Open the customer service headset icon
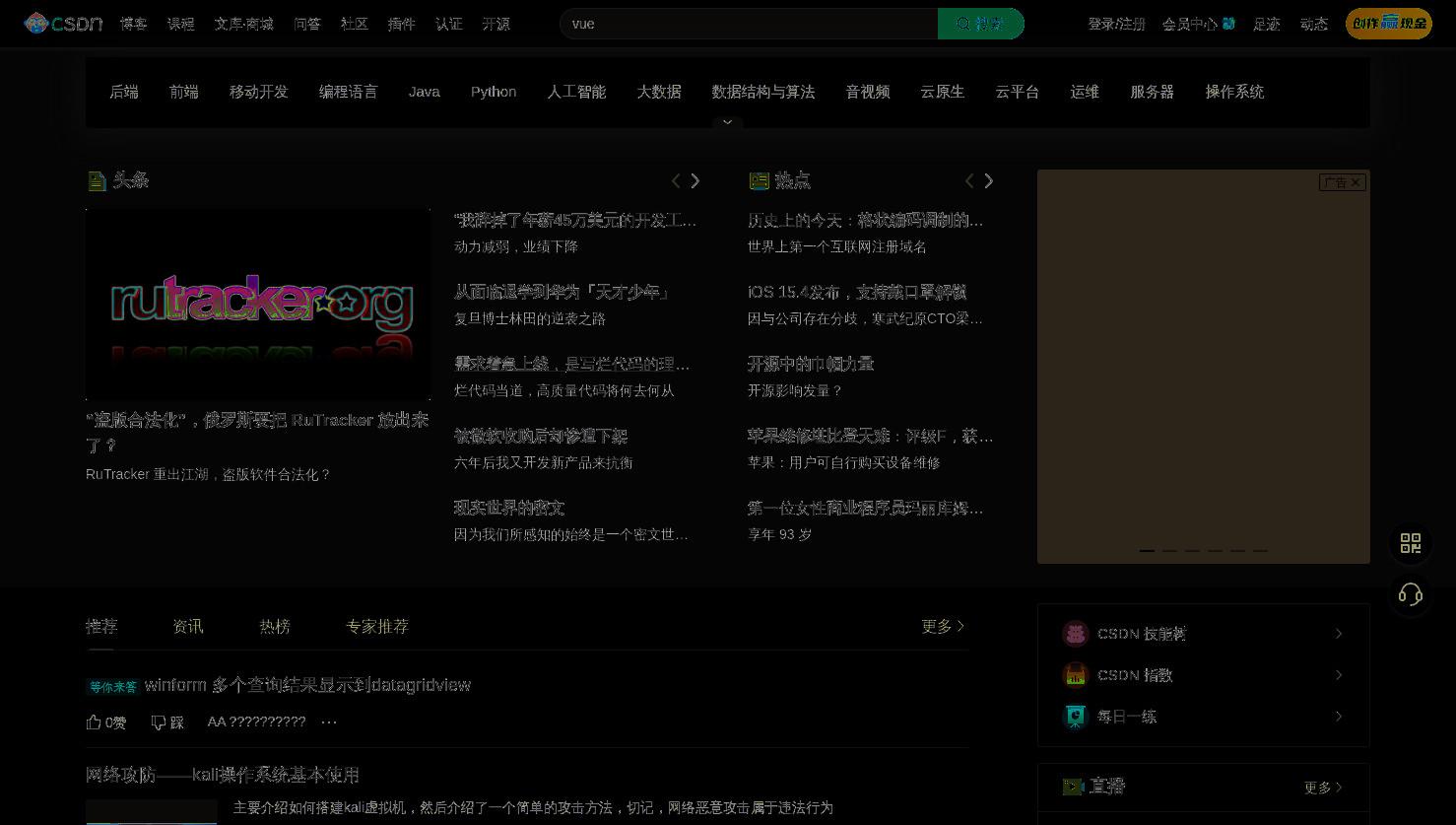The width and height of the screenshot is (1456, 825). tap(1411, 594)
